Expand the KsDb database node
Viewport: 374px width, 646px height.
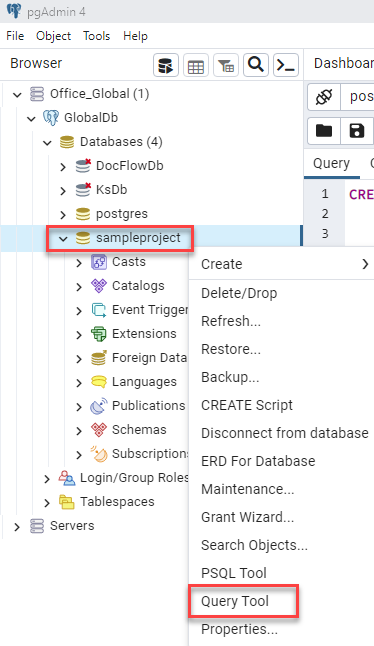click(63, 191)
